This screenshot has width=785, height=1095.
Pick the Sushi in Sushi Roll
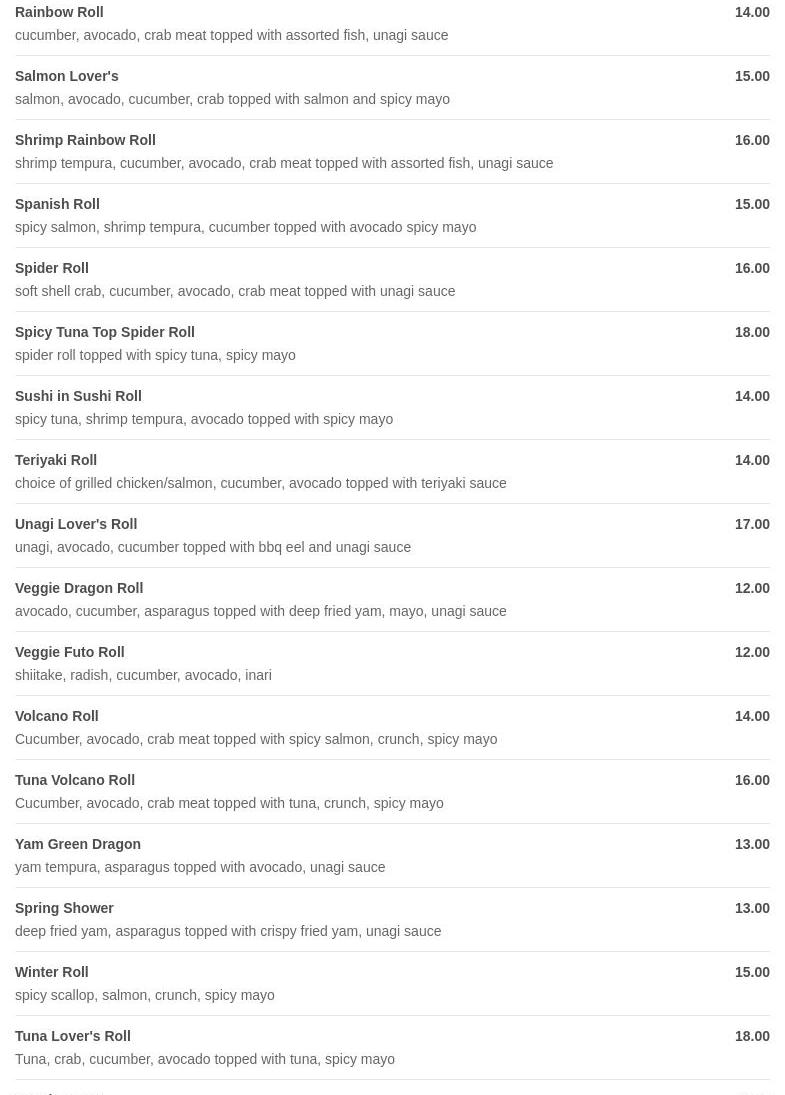tap(392, 407)
